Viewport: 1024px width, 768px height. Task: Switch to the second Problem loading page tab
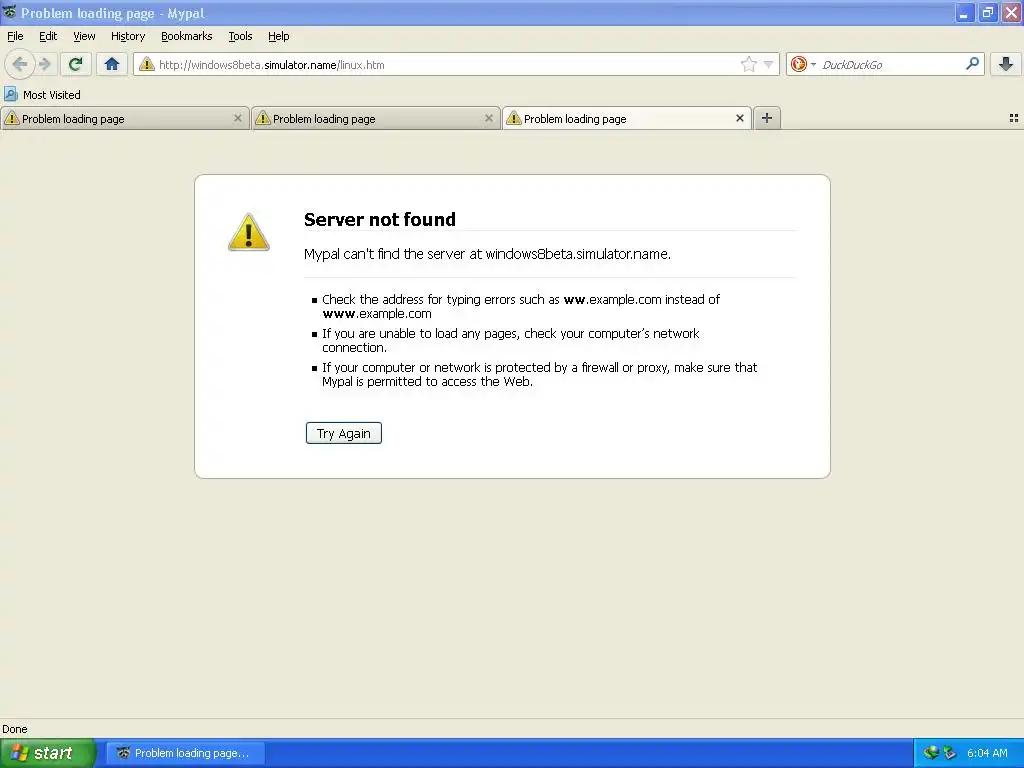pos(376,118)
